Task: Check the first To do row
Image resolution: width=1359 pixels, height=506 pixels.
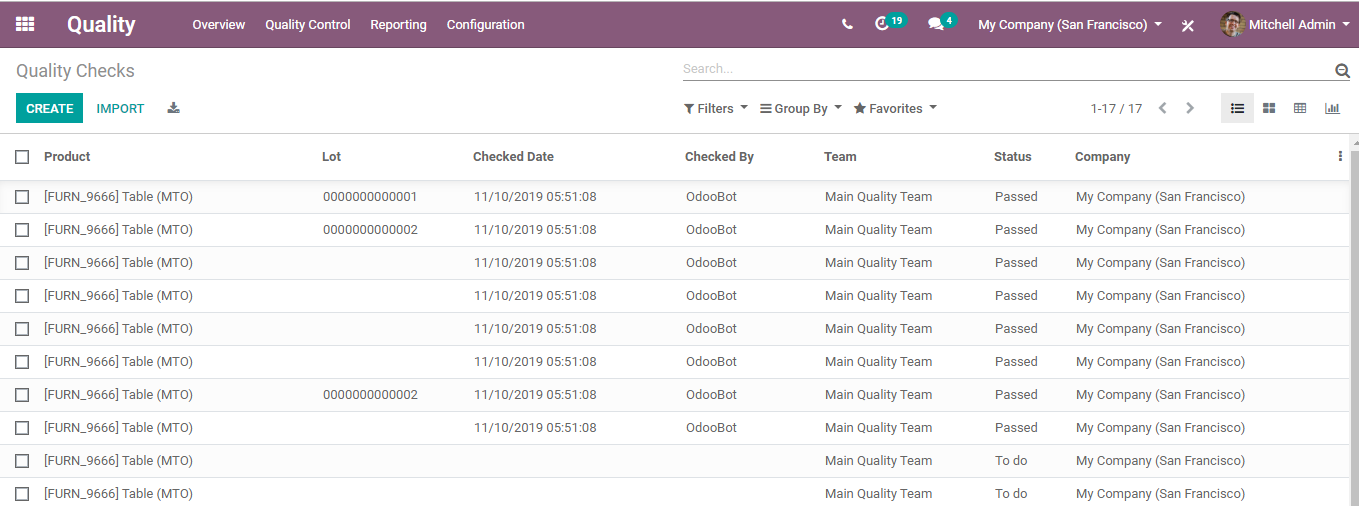Action: click(22, 461)
